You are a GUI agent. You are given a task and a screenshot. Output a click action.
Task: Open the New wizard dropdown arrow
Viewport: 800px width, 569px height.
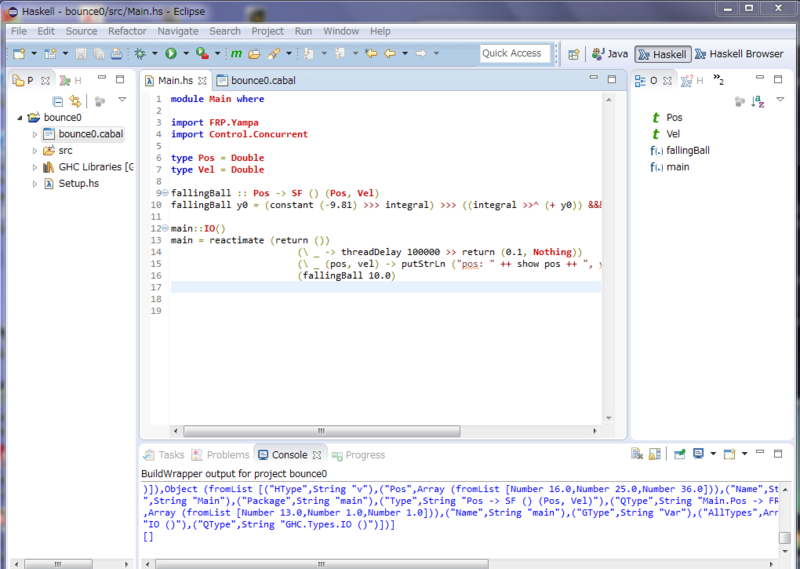click(x=34, y=54)
